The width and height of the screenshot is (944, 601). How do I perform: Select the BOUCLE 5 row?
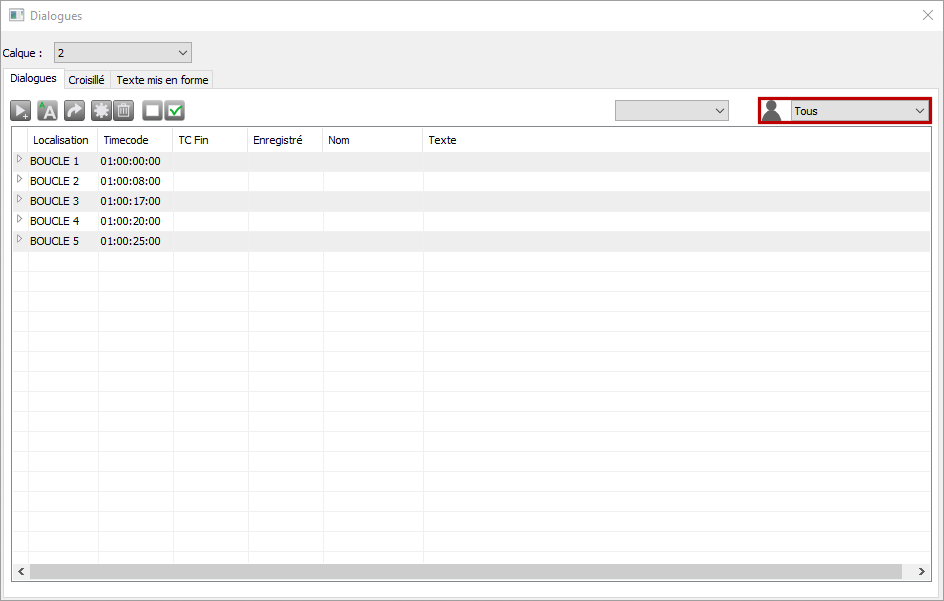[x=55, y=241]
